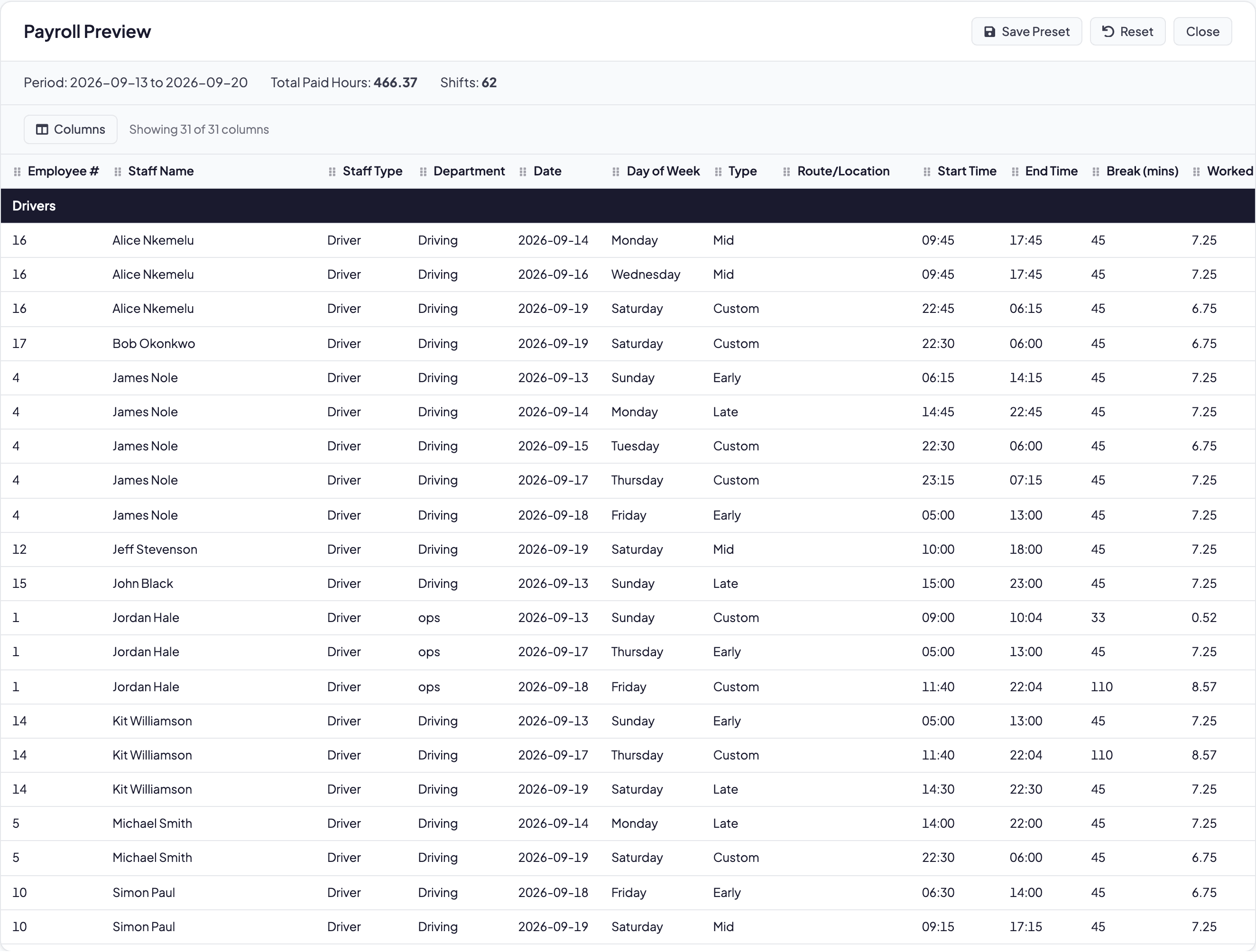1256x952 pixels.
Task: Click the Showing 31 of 31 columns label
Action: (199, 129)
